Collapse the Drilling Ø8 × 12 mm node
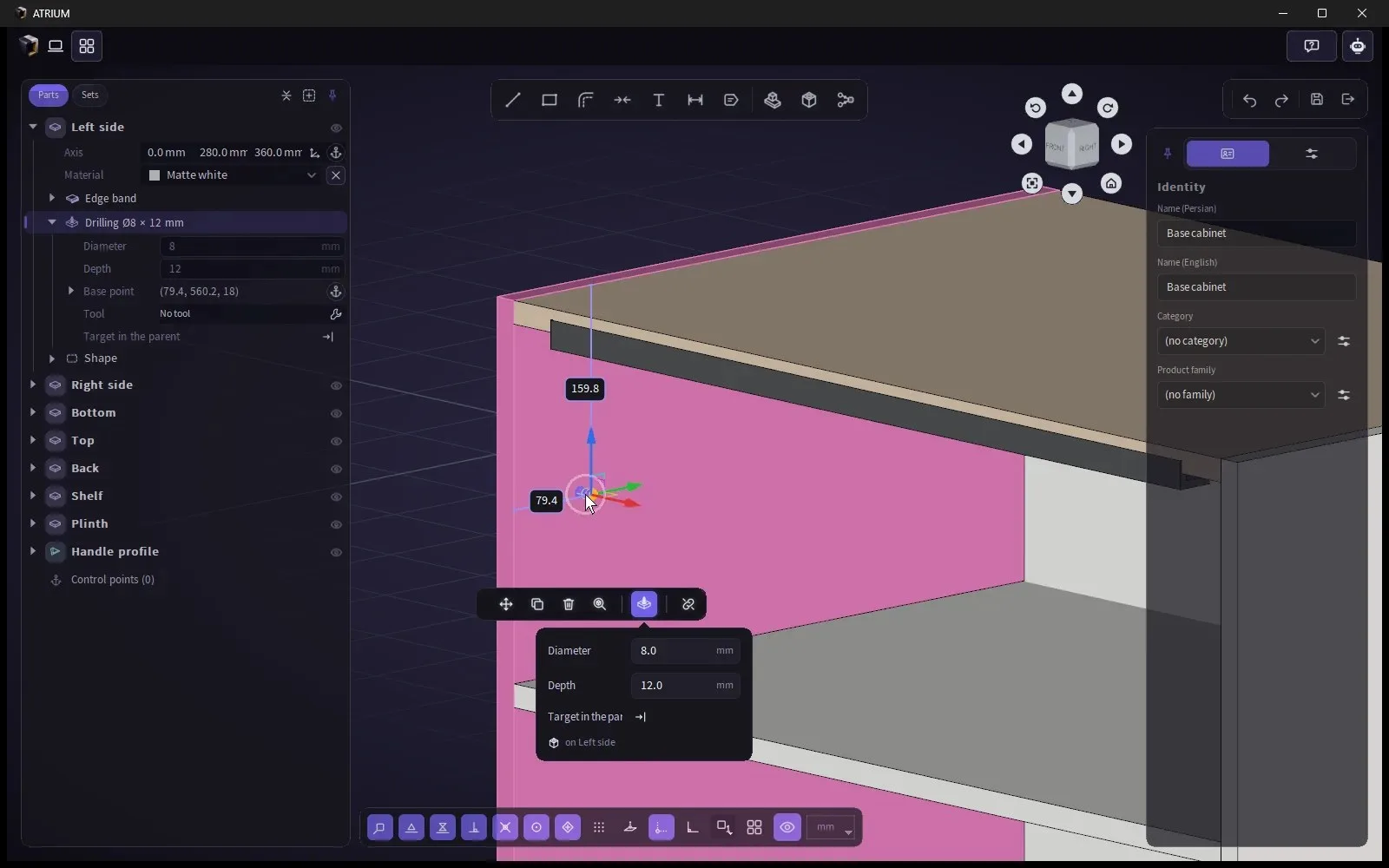Screen dimensions: 1389x868 (52, 222)
